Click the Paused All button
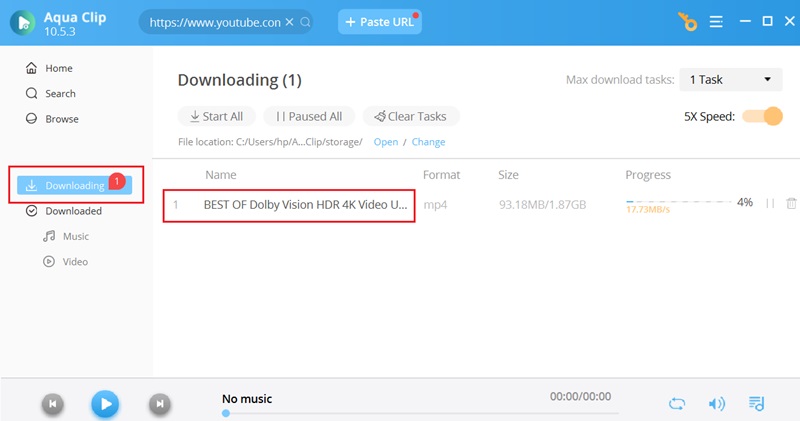The width and height of the screenshot is (800, 421). (309, 116)
